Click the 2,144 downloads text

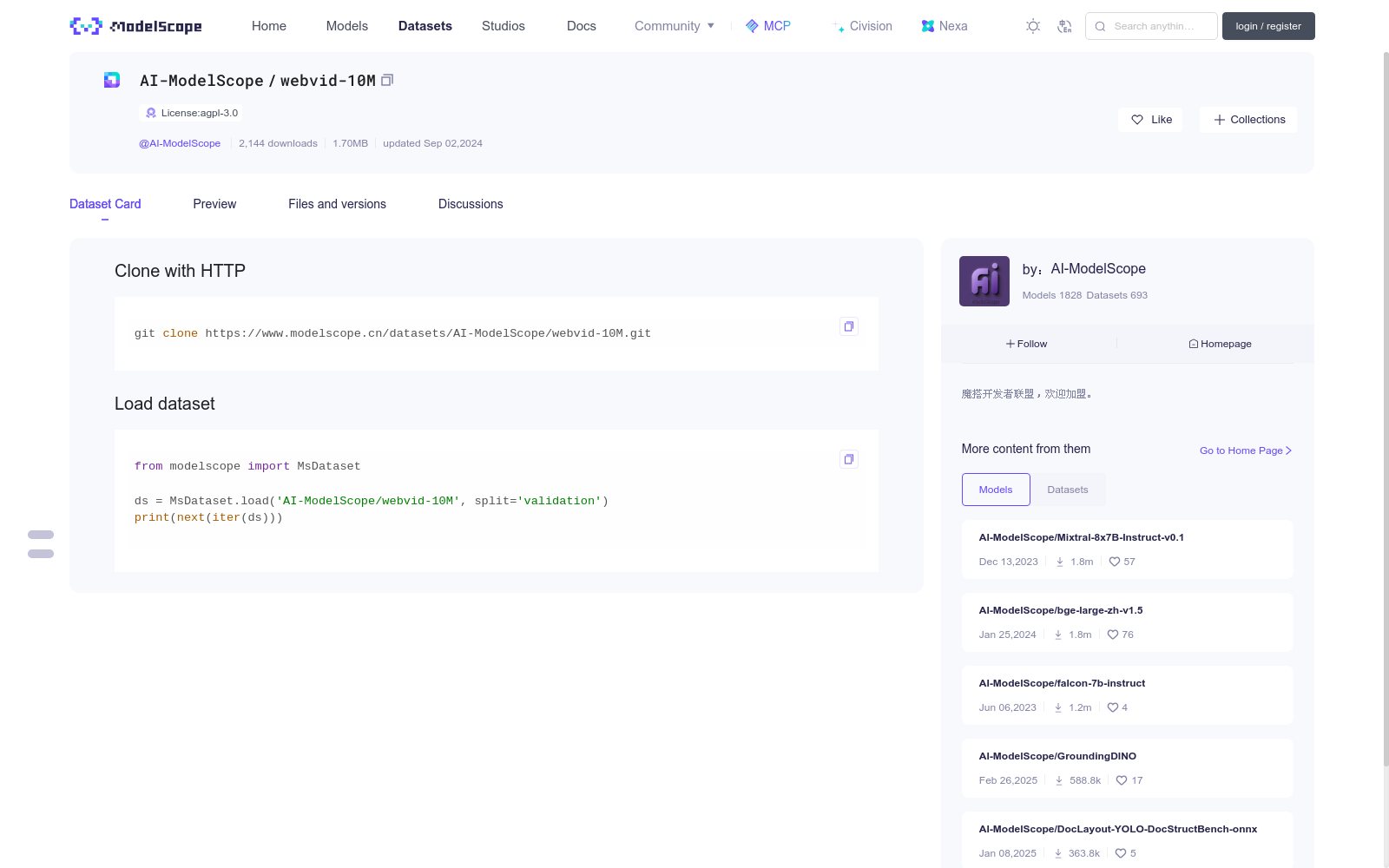pos(278,143)
